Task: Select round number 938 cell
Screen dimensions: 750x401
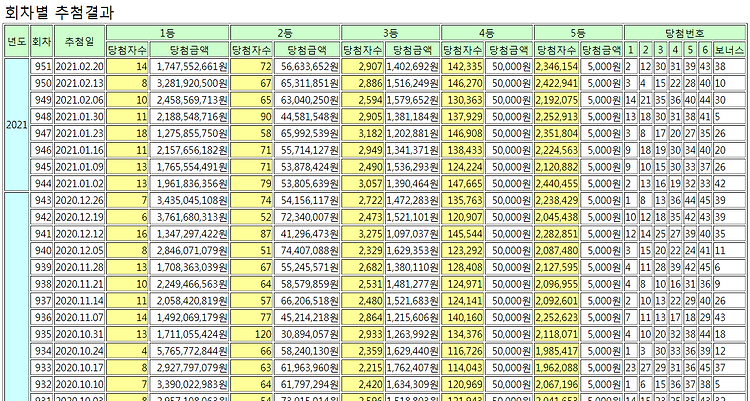Action: tap(42, 284)
